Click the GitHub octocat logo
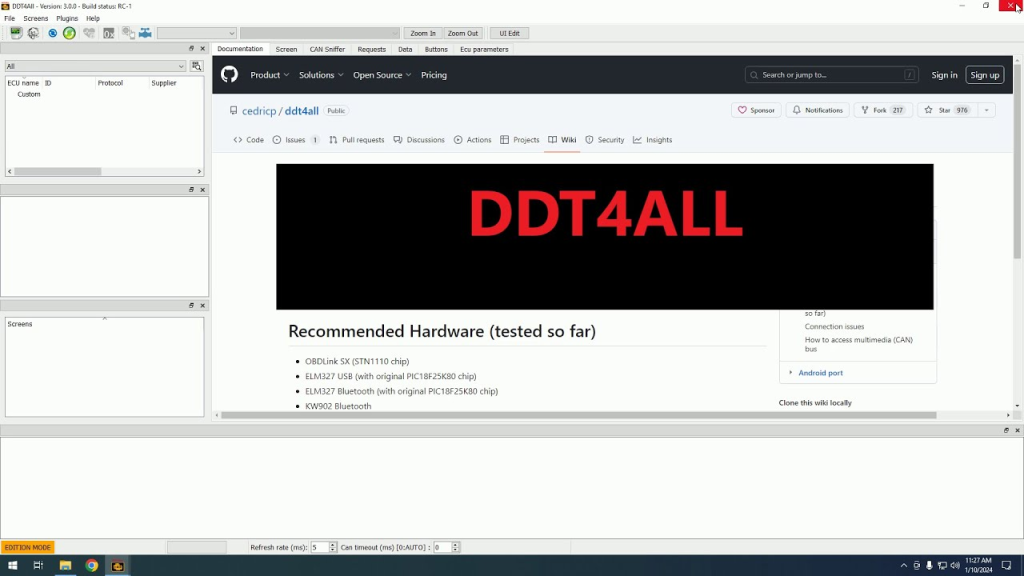Screen dimensions: 1024x576 [229, 74]
